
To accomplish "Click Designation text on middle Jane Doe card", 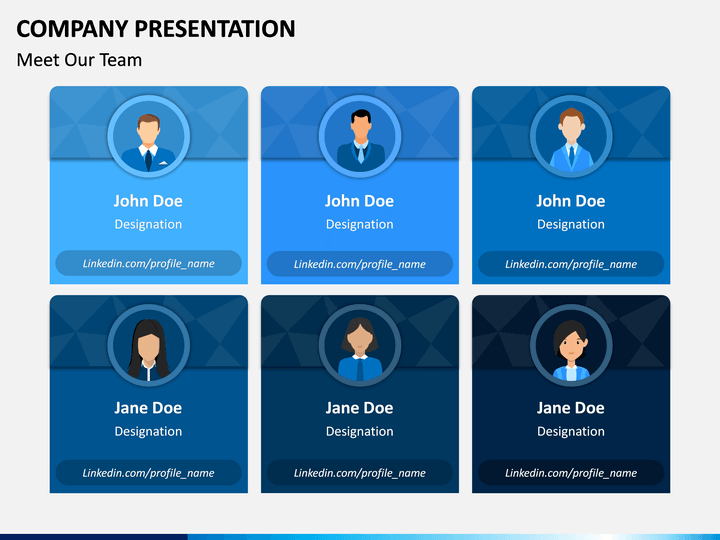I will (x=360, y=432).
